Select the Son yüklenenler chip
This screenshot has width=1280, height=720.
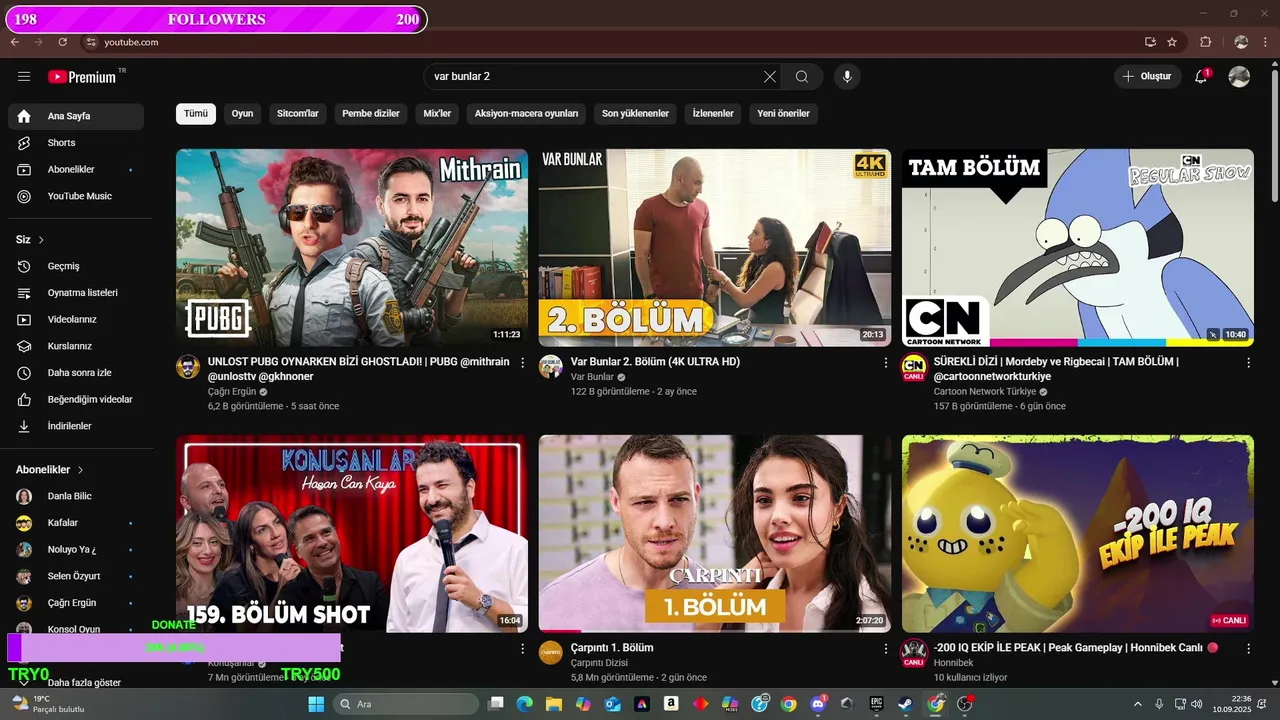click(x=635, y=114)
